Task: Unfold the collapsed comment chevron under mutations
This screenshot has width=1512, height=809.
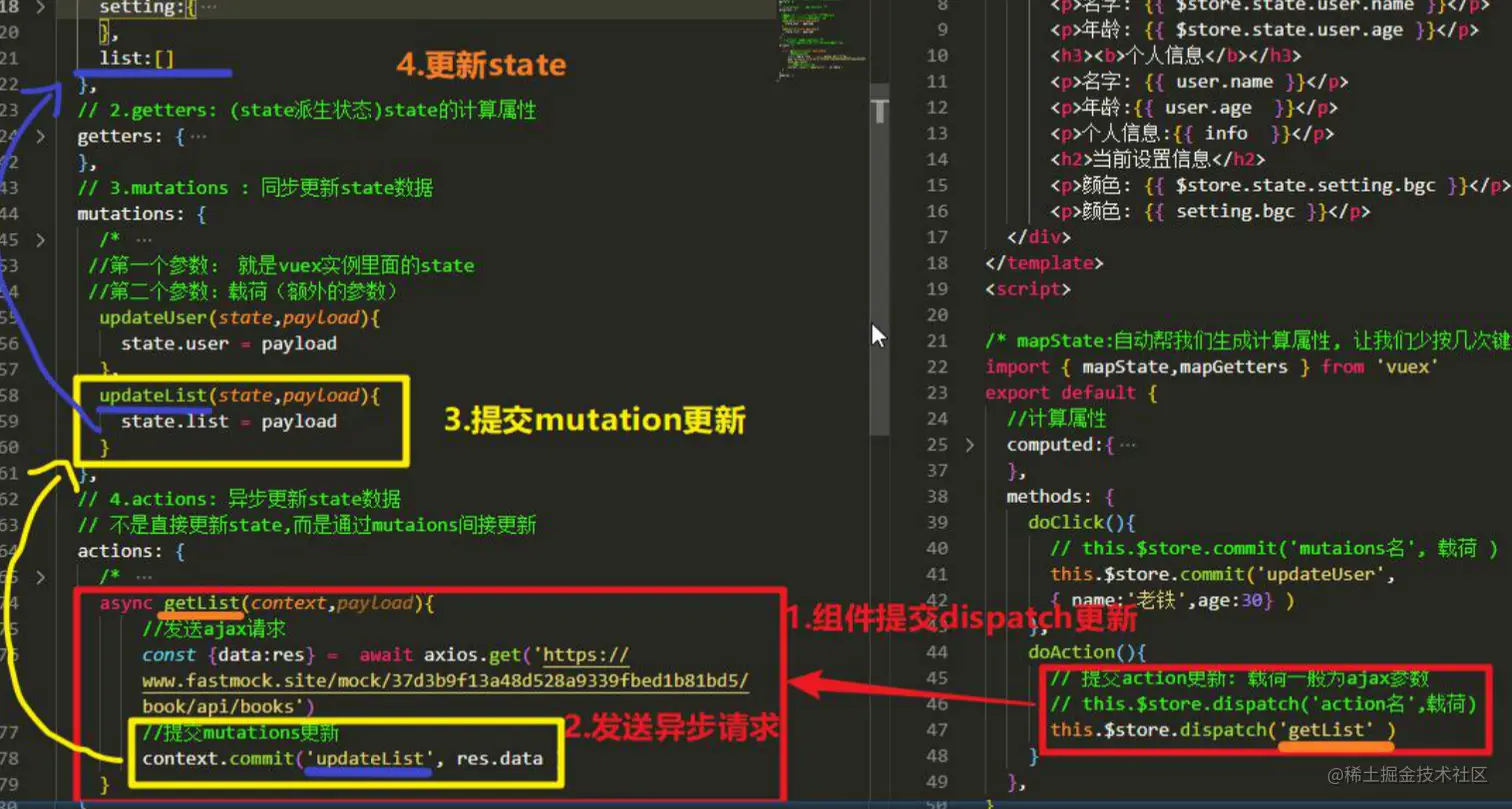Action: (x=40, y=240)
